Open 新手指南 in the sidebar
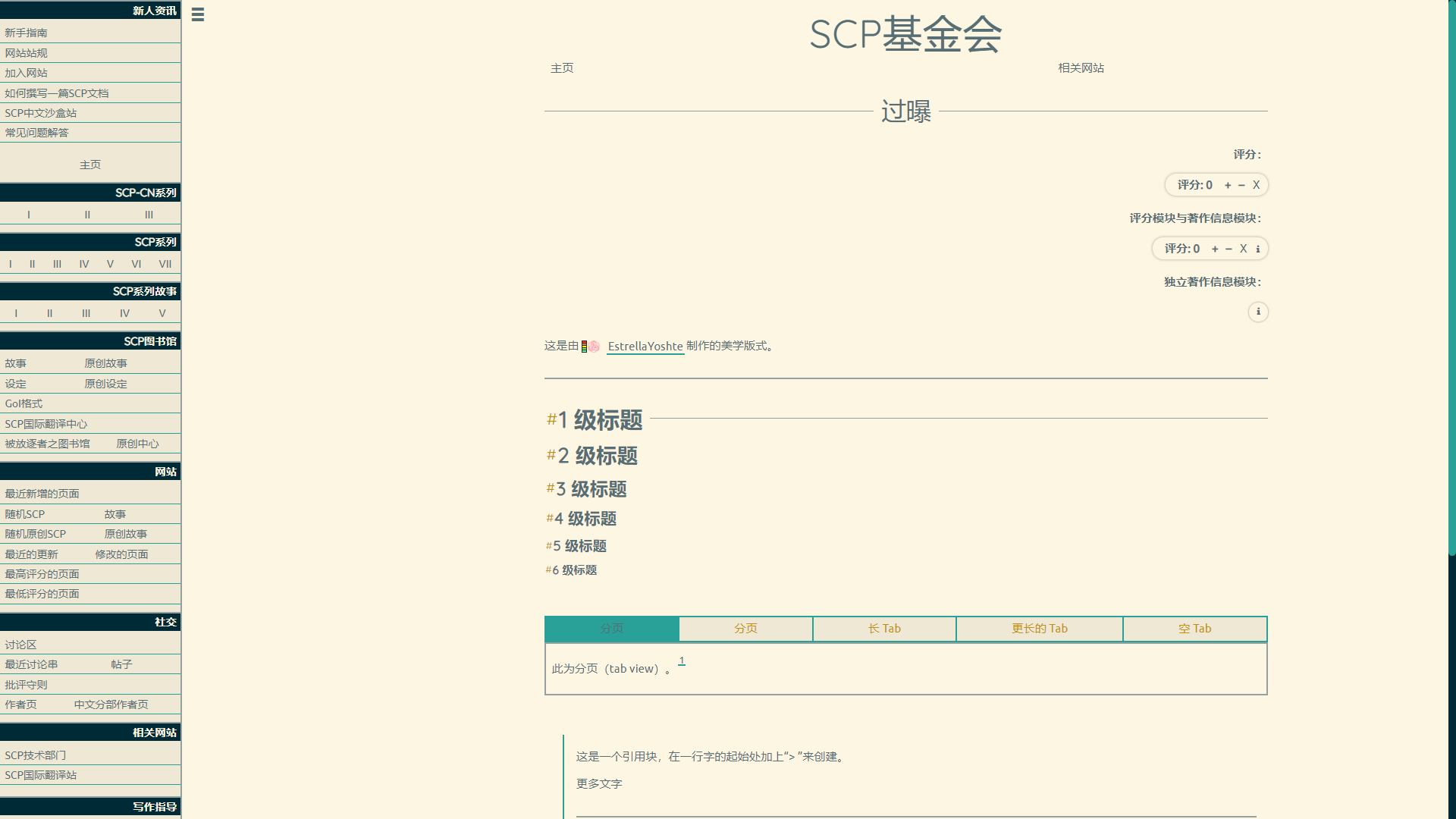The height and width of the screenshot is (819, 1456). coord(26,33)
